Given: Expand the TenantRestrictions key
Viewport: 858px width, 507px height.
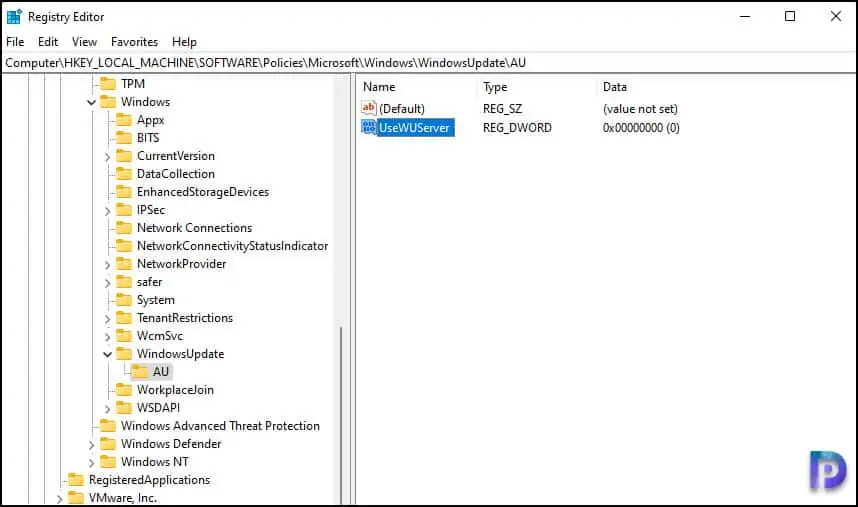Looking at the screenshot, I should [107, 319].
